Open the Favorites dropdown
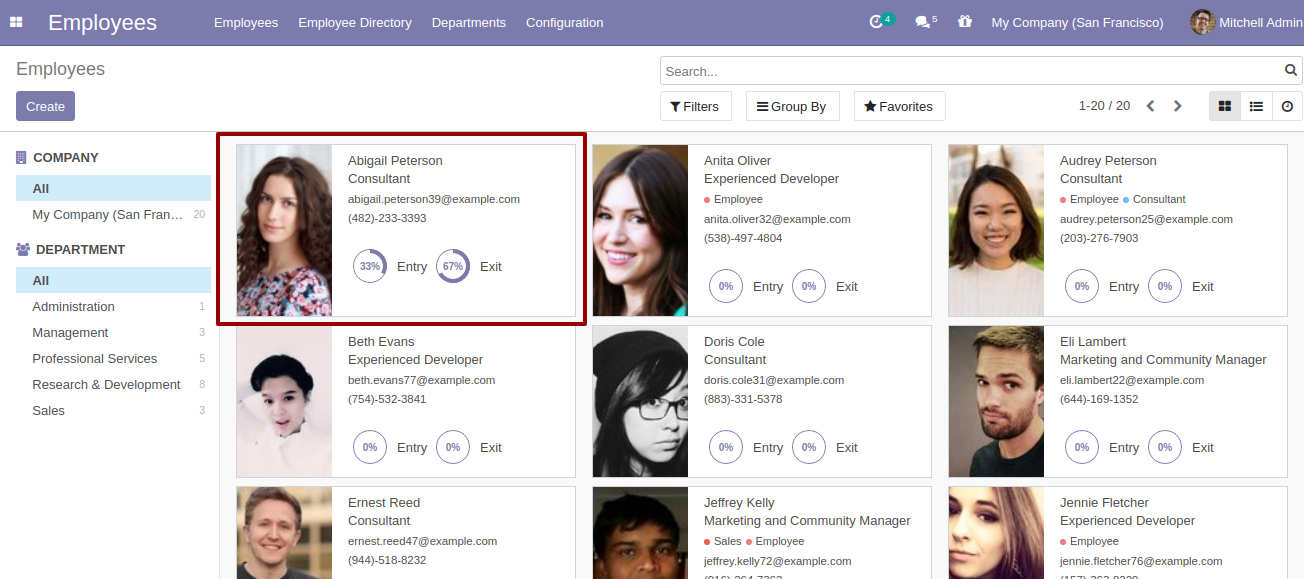 tap(899, 106)
